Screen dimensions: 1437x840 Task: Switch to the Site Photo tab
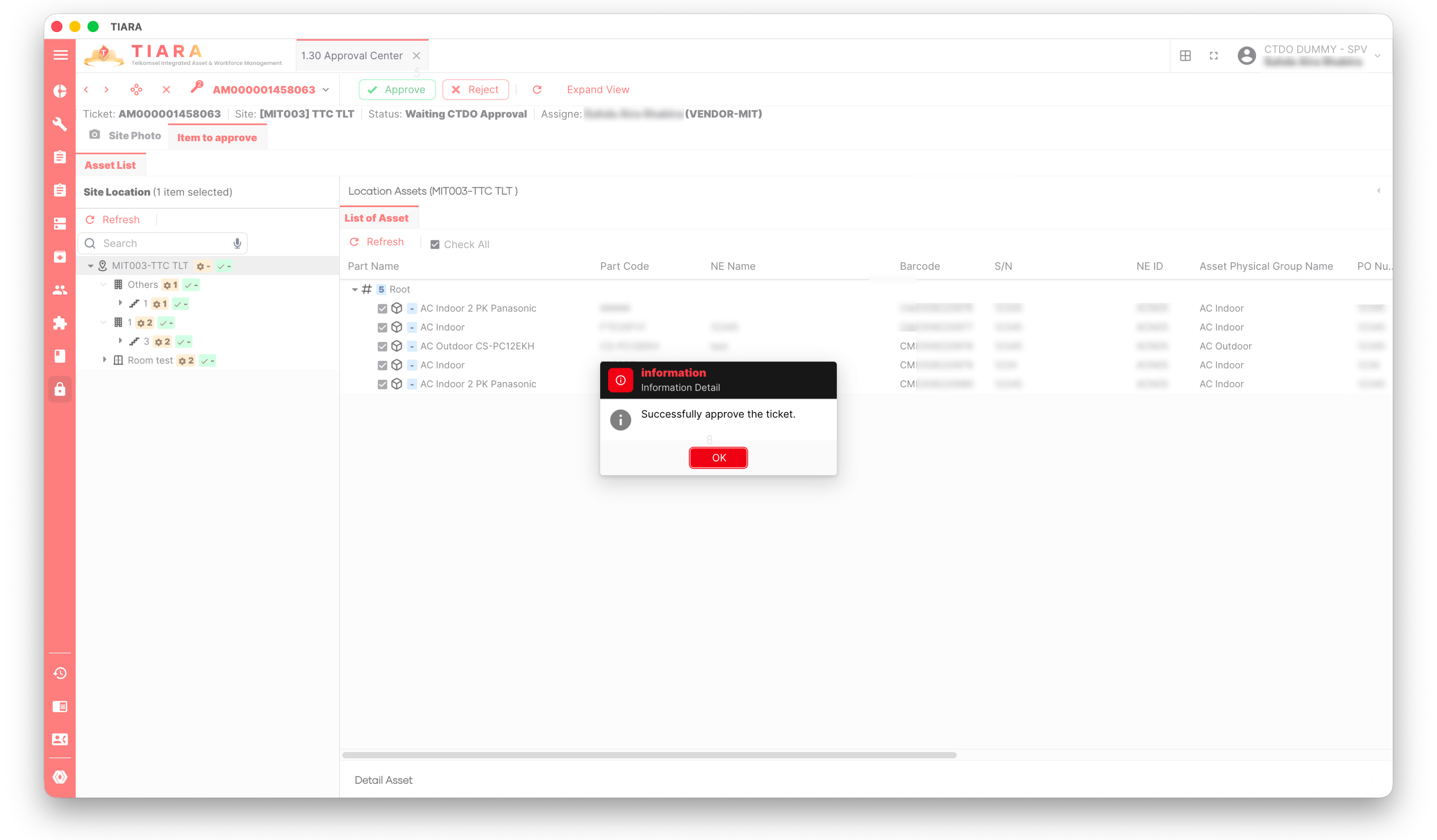coord(126,135)
